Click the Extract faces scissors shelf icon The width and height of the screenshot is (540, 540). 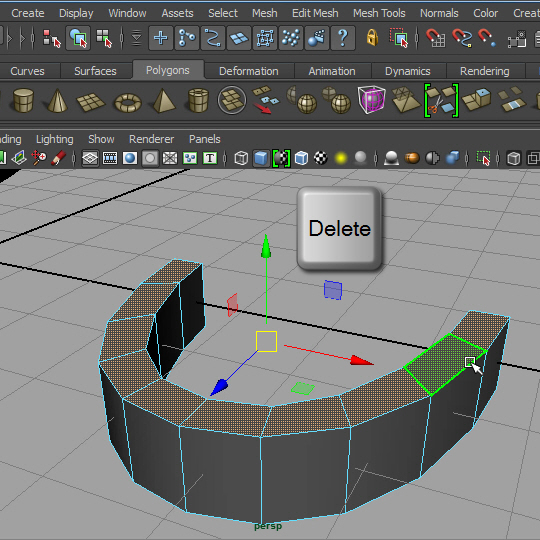[x=441, y=100]
